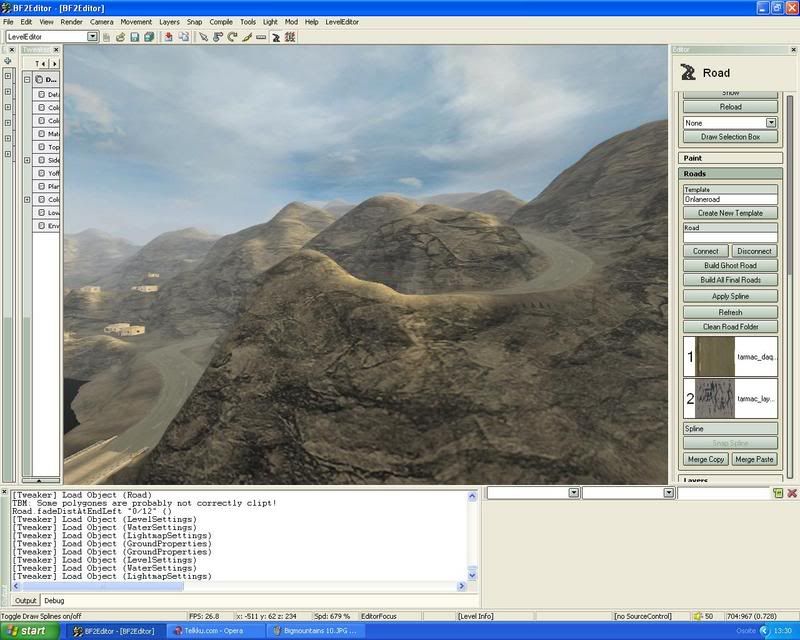Open the LevelEditor mode dropdown
The height and width of the screenshot is (640, 800).
coord(92,37)
